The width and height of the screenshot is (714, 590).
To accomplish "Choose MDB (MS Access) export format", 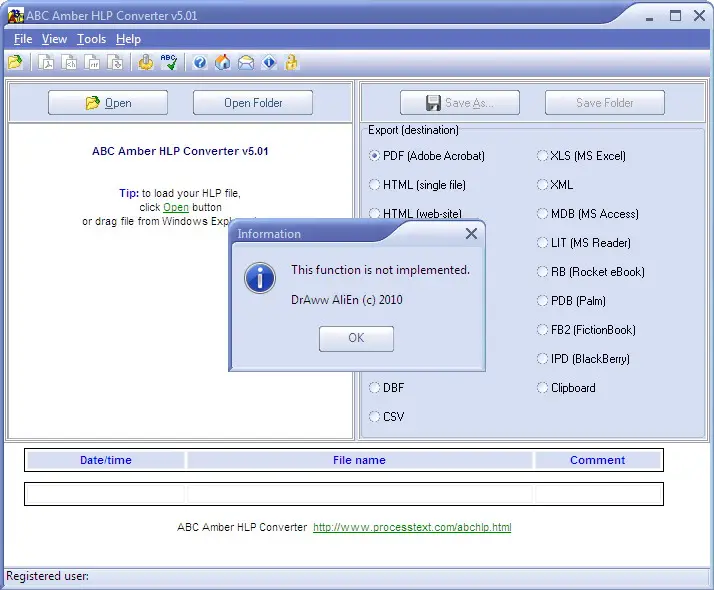I will (588, 214).
